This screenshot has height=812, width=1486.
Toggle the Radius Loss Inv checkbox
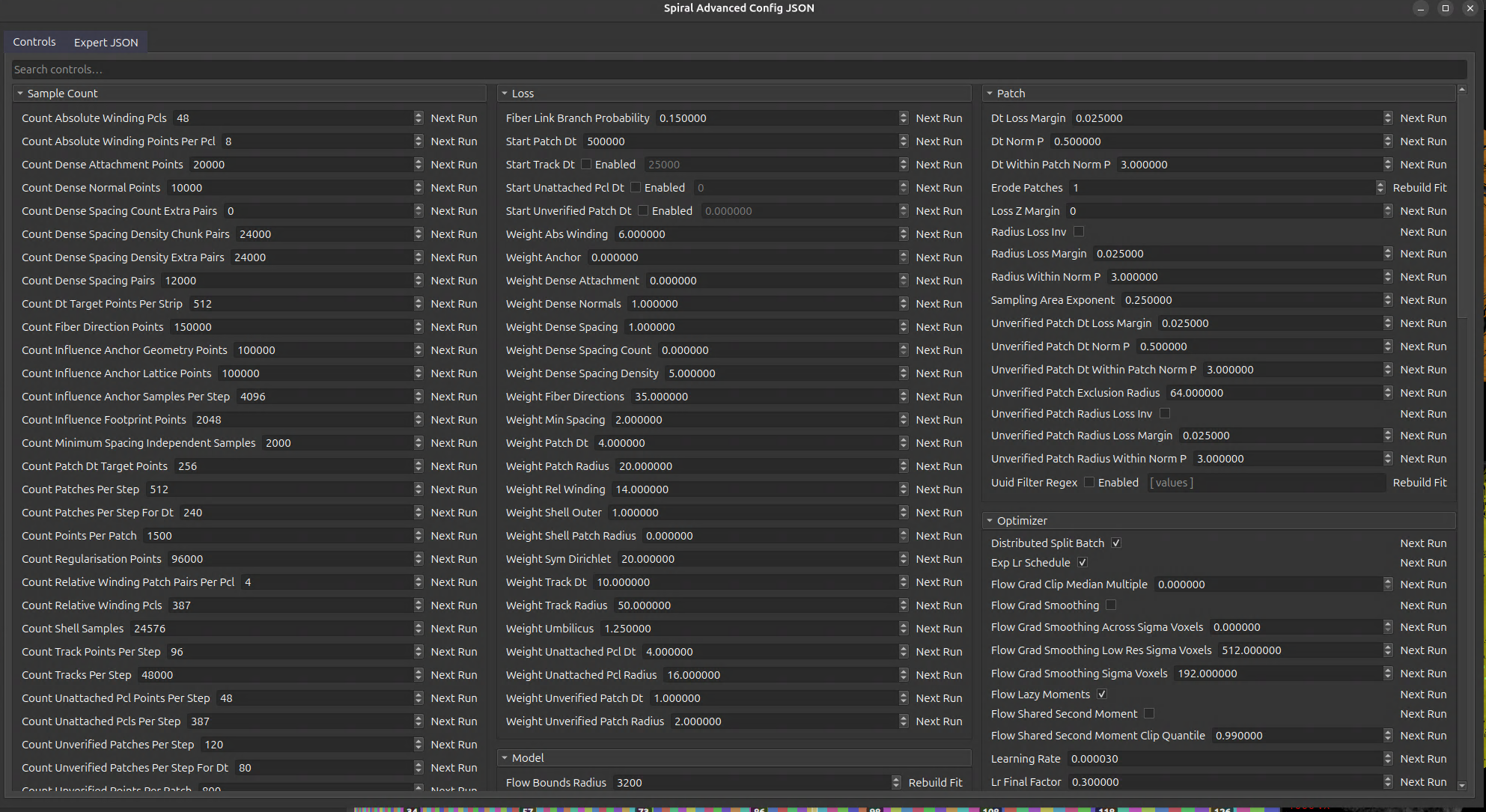coord(1079,231)
